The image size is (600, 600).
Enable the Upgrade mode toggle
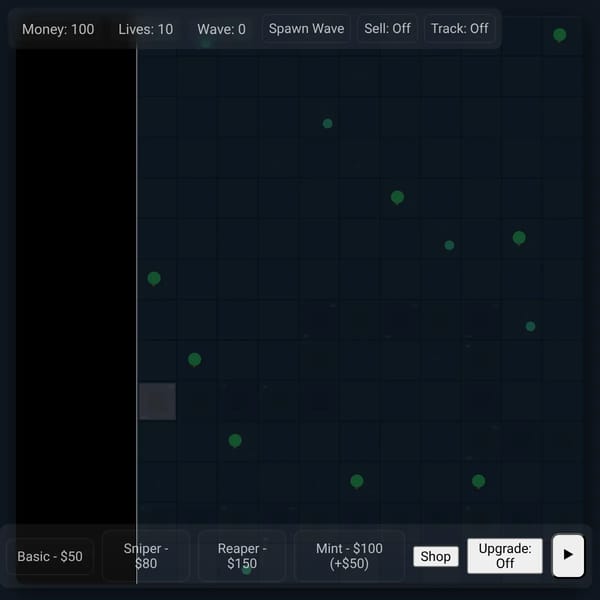505,556
